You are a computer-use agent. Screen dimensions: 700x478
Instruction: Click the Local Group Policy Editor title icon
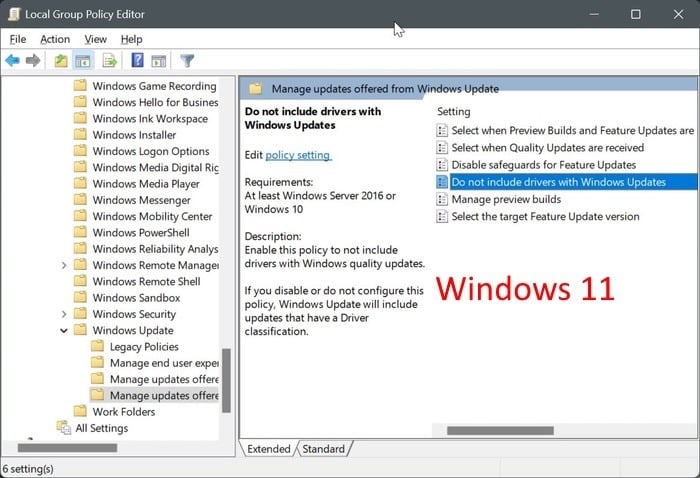point(13,14)
